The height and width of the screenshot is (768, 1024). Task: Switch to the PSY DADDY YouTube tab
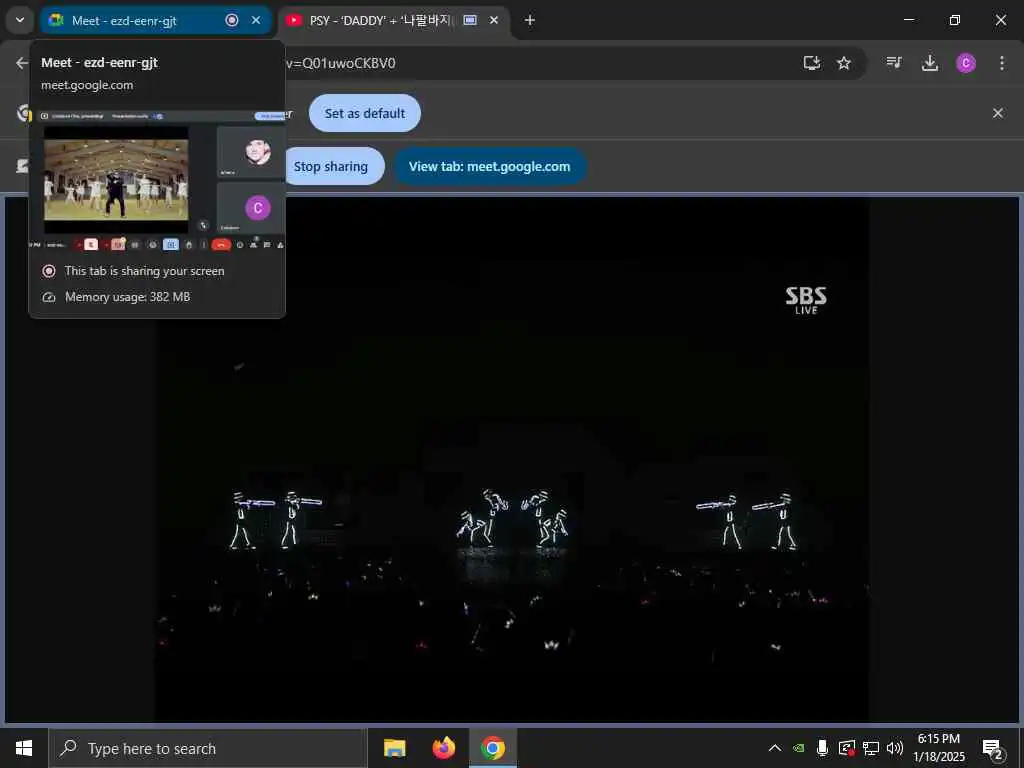click(x=393, y=20)
